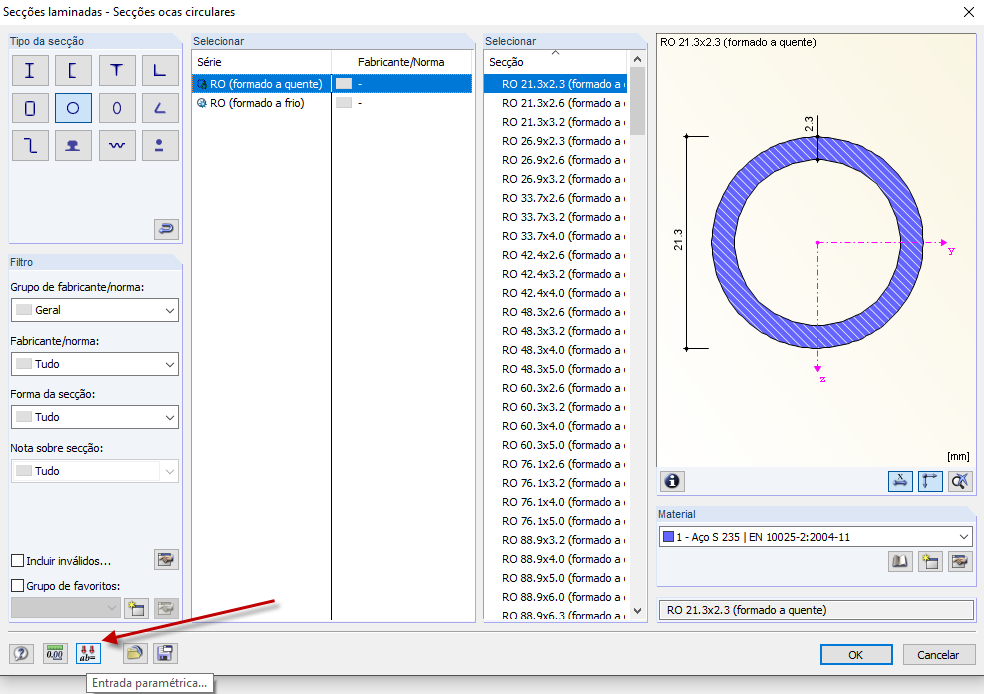
Task: Click the open folder icon in bottom toolbar
Action: pyautogui.click(x=134, y=654)
